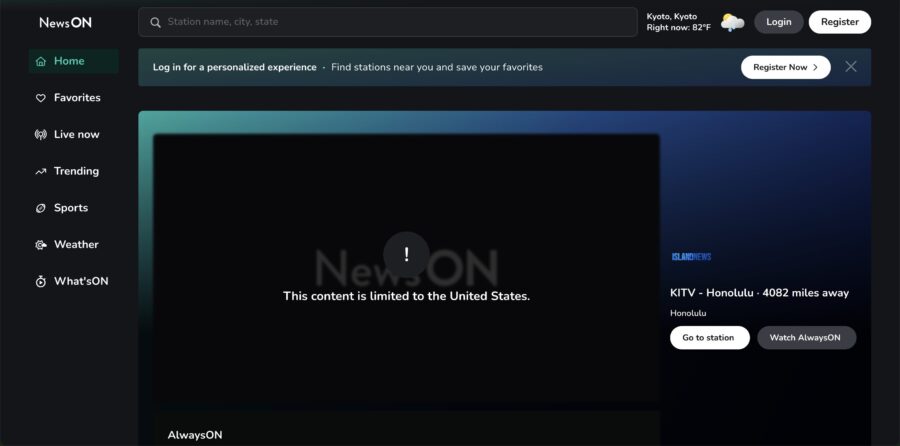Open the Favorites section
The width and height of the screenshot is (900, 446).
[x=73, y=98]
